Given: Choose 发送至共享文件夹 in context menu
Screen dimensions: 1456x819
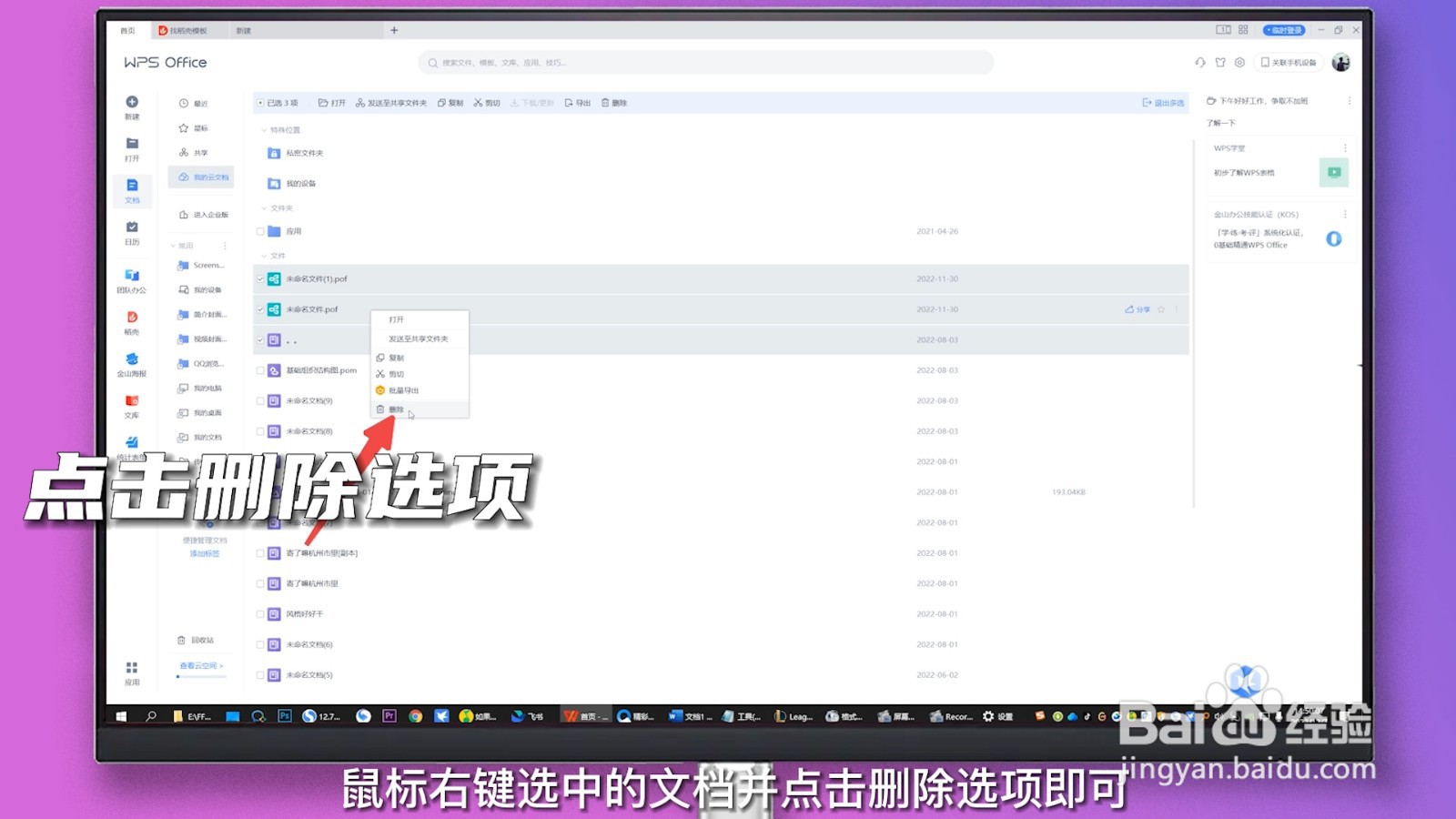Looking at the screenshot, I should click(420, 339).
